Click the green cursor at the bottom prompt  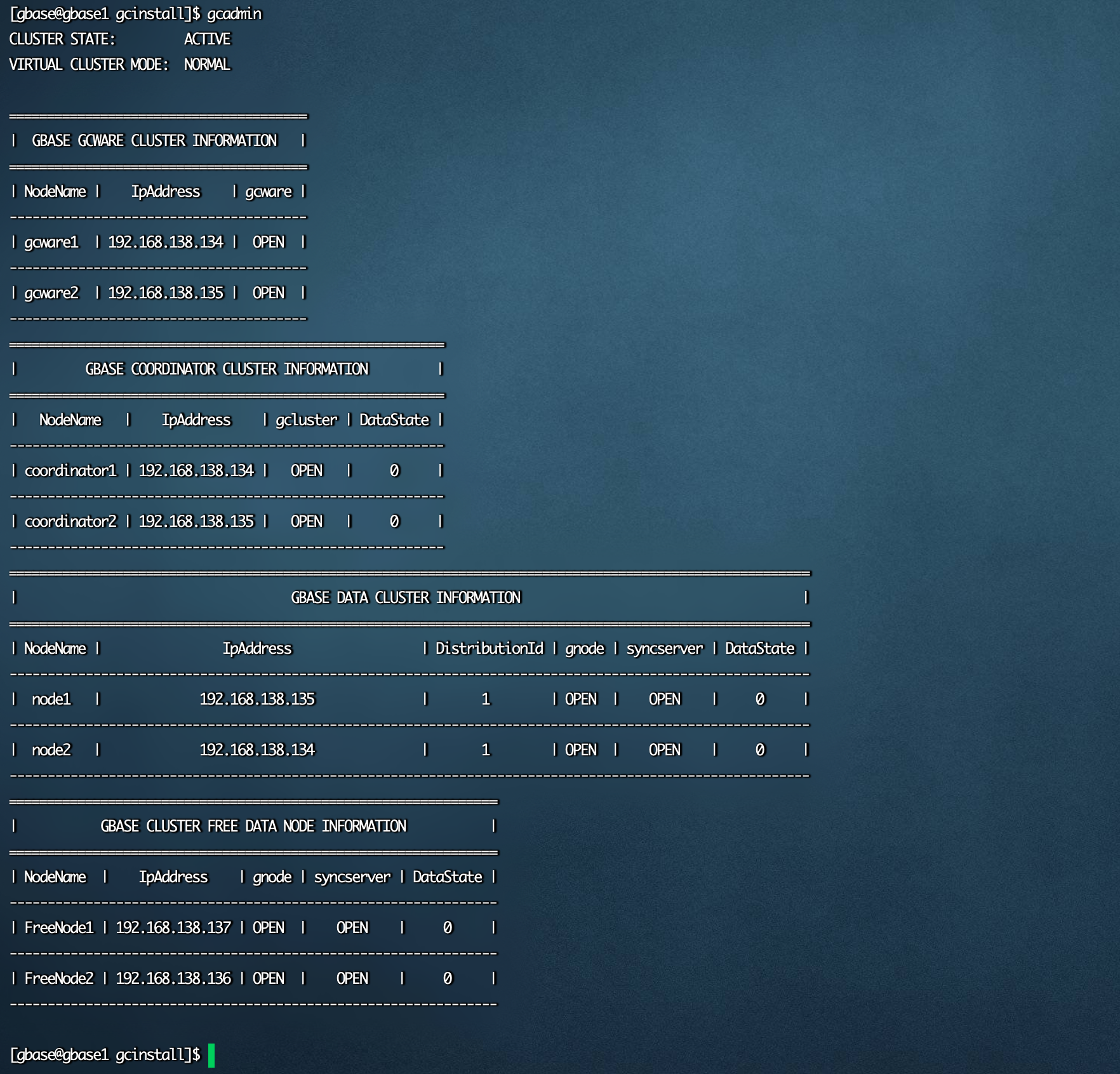tap(211, 1056)
